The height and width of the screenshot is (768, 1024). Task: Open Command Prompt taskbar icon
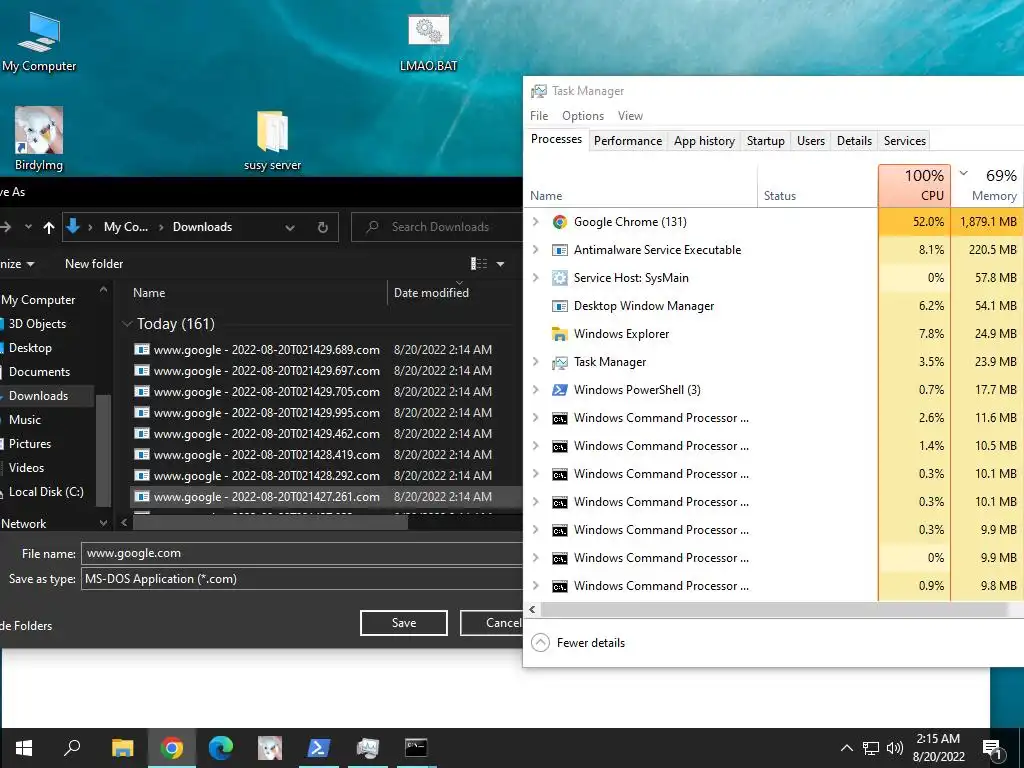[x=416, y=748]
